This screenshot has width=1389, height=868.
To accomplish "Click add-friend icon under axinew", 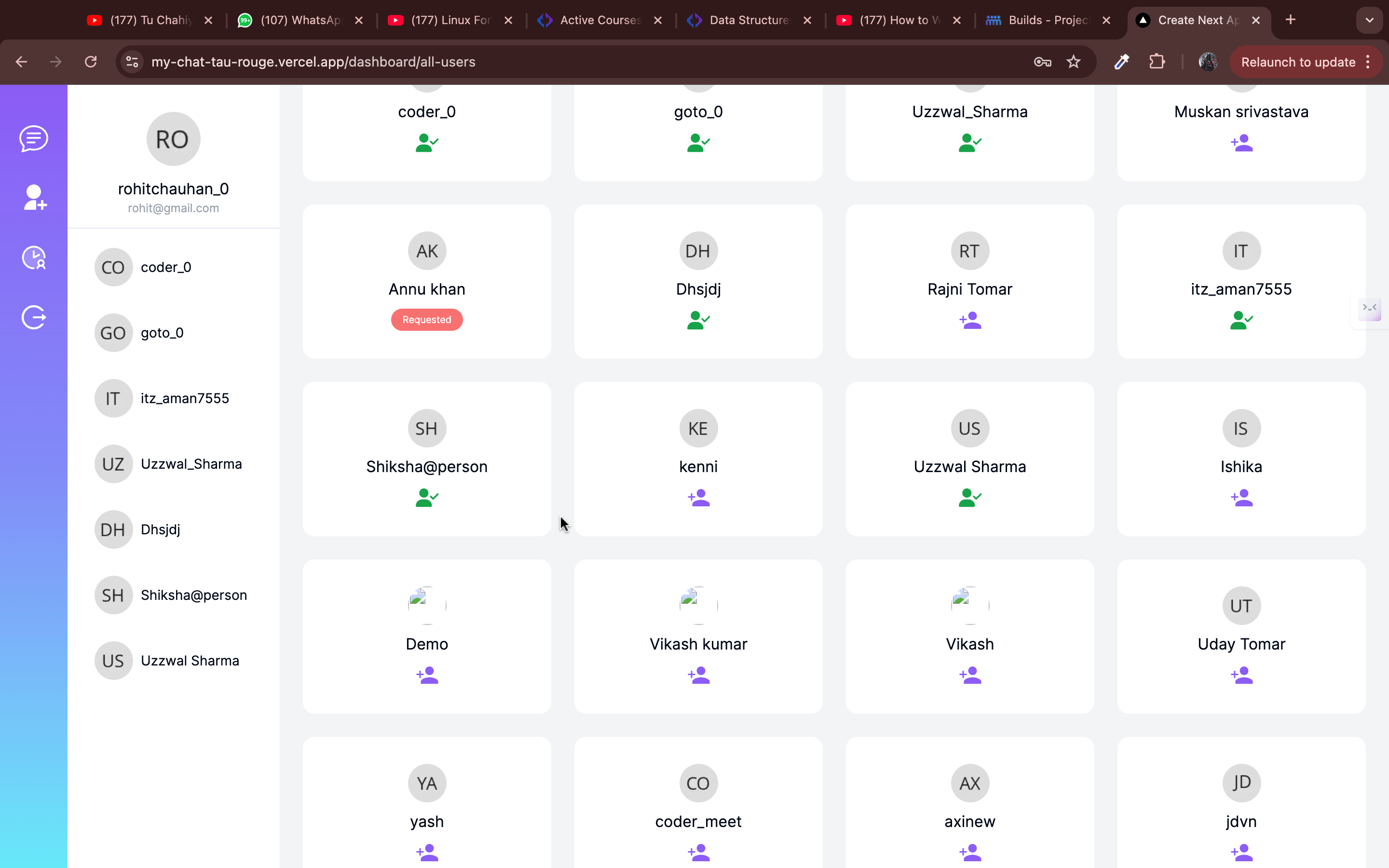I will (970, 852).
